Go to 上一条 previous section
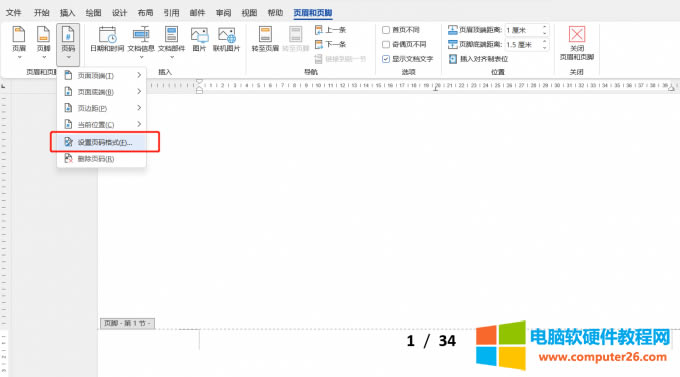The image size is (680, 377). (x=330, y=30)
